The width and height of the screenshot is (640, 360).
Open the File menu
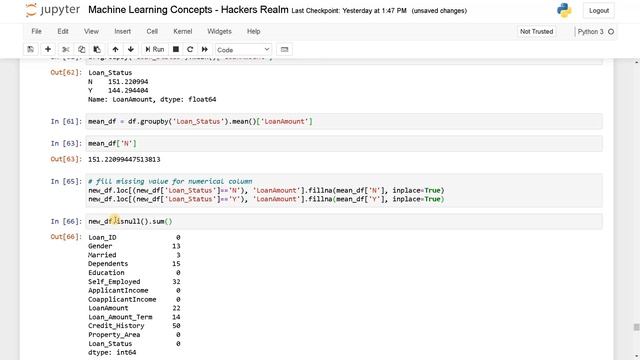tap(36, 31)
